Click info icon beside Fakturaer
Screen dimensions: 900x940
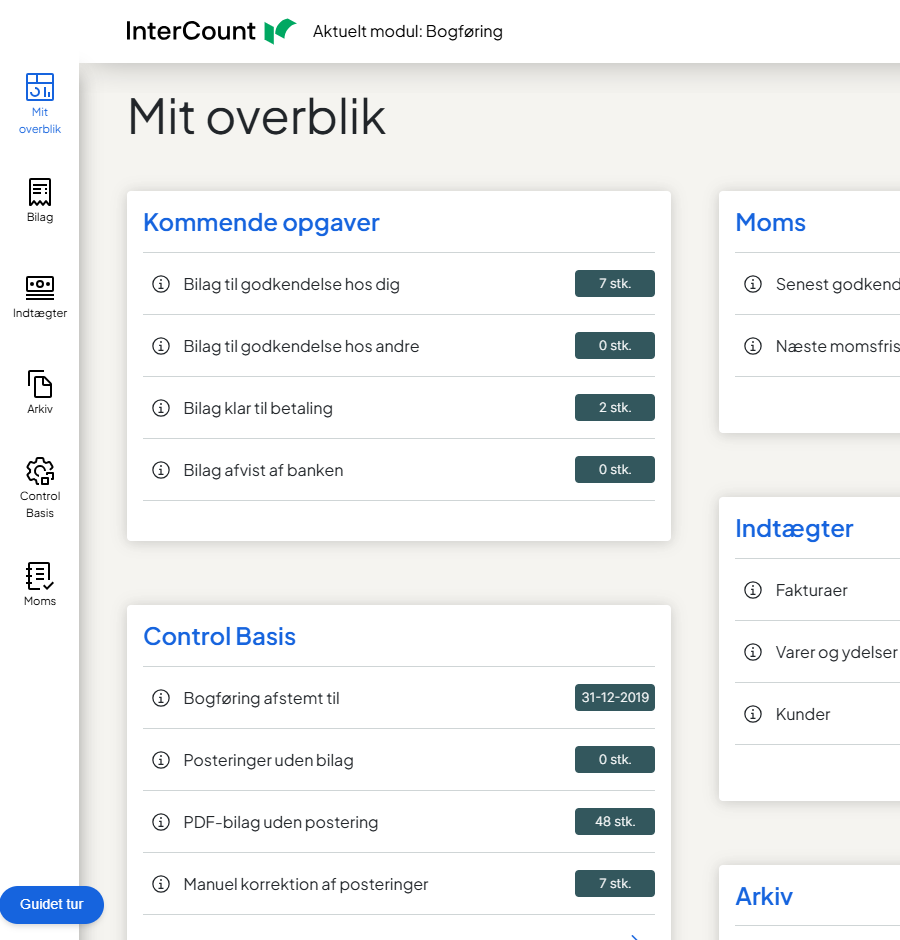click(x=753, y=590)
